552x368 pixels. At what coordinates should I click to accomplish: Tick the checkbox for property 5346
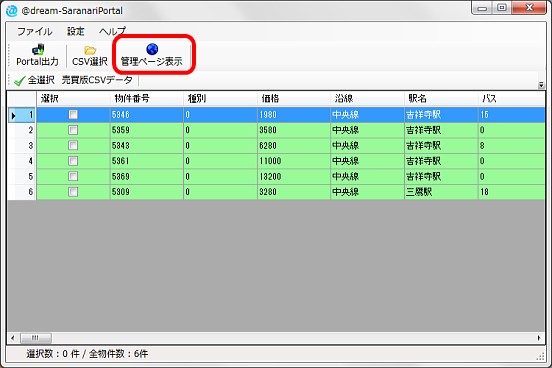pos(73,114)
